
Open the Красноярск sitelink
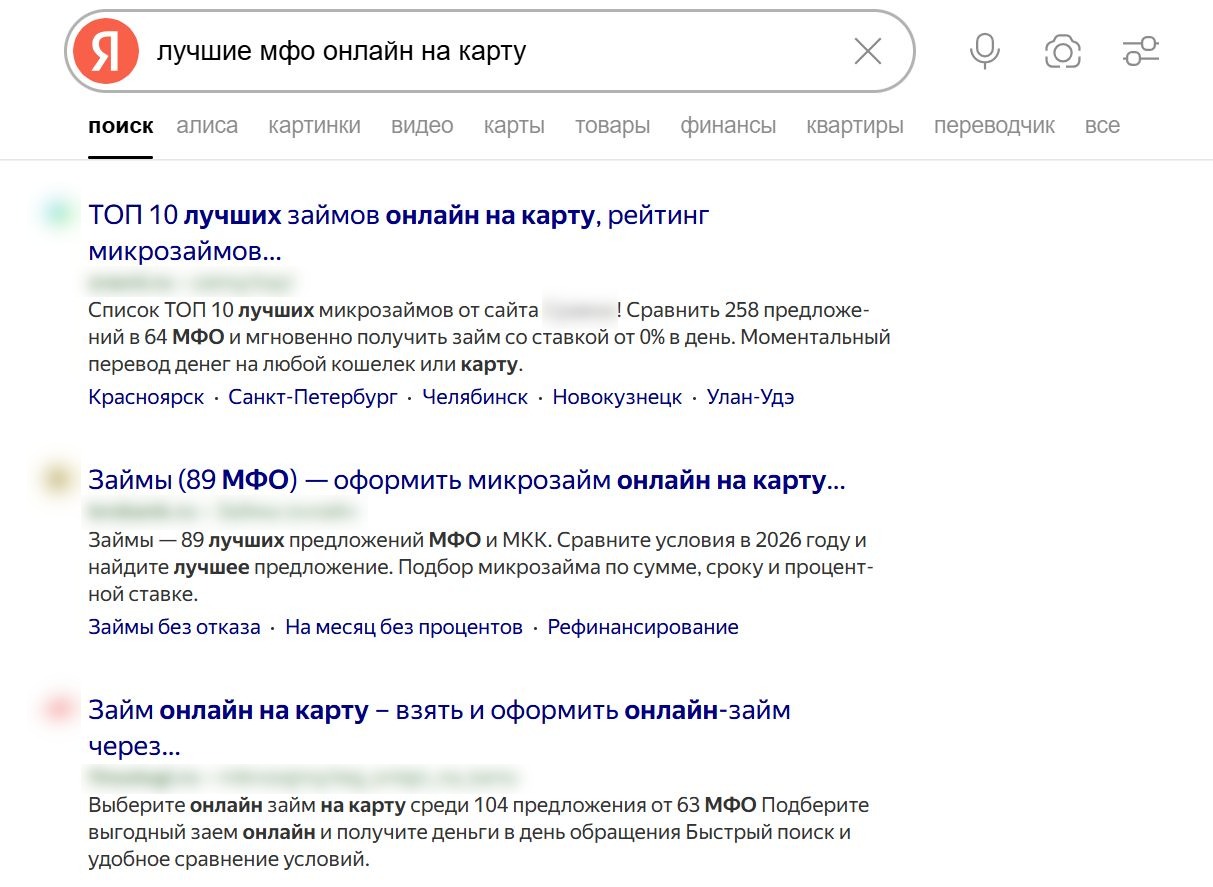tap(146, 397)
